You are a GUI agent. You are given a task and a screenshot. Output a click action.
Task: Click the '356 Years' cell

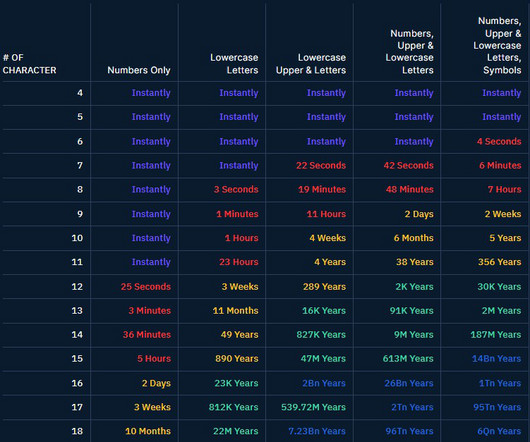coord(500,262)
